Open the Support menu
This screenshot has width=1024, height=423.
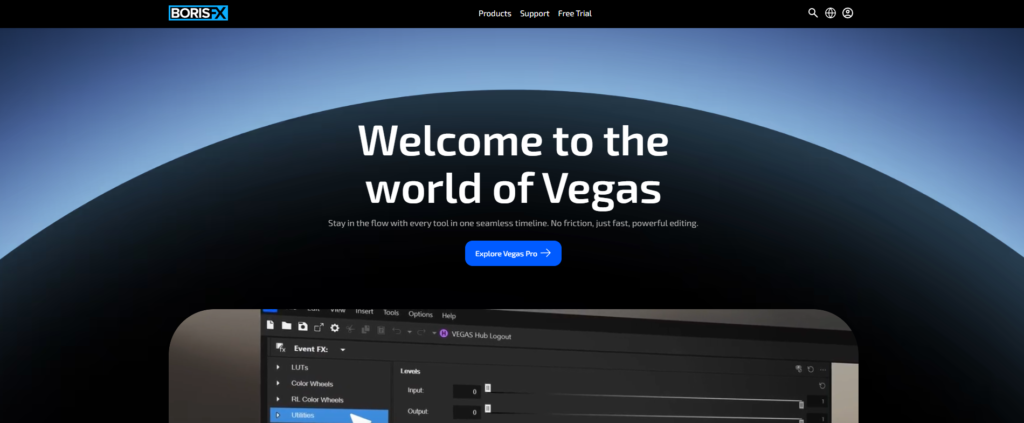534,14
